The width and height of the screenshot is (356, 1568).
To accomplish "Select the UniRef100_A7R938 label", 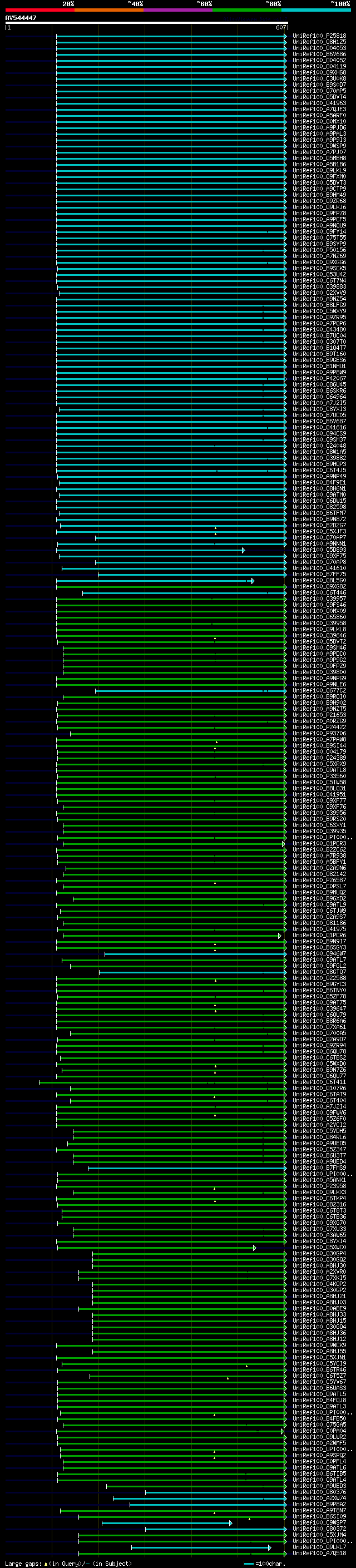I will tap(319, 856).
